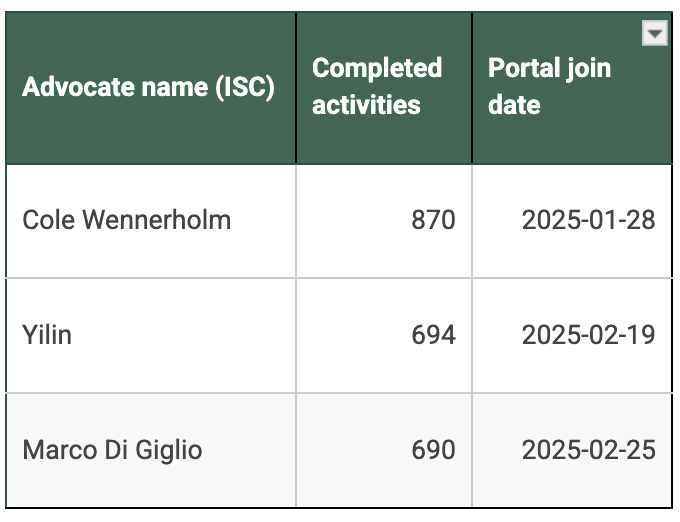Viewport: 680px width, 522px height.
Task: Click divider between Advocate name and Completed activities headers
Action: point(296,87)
